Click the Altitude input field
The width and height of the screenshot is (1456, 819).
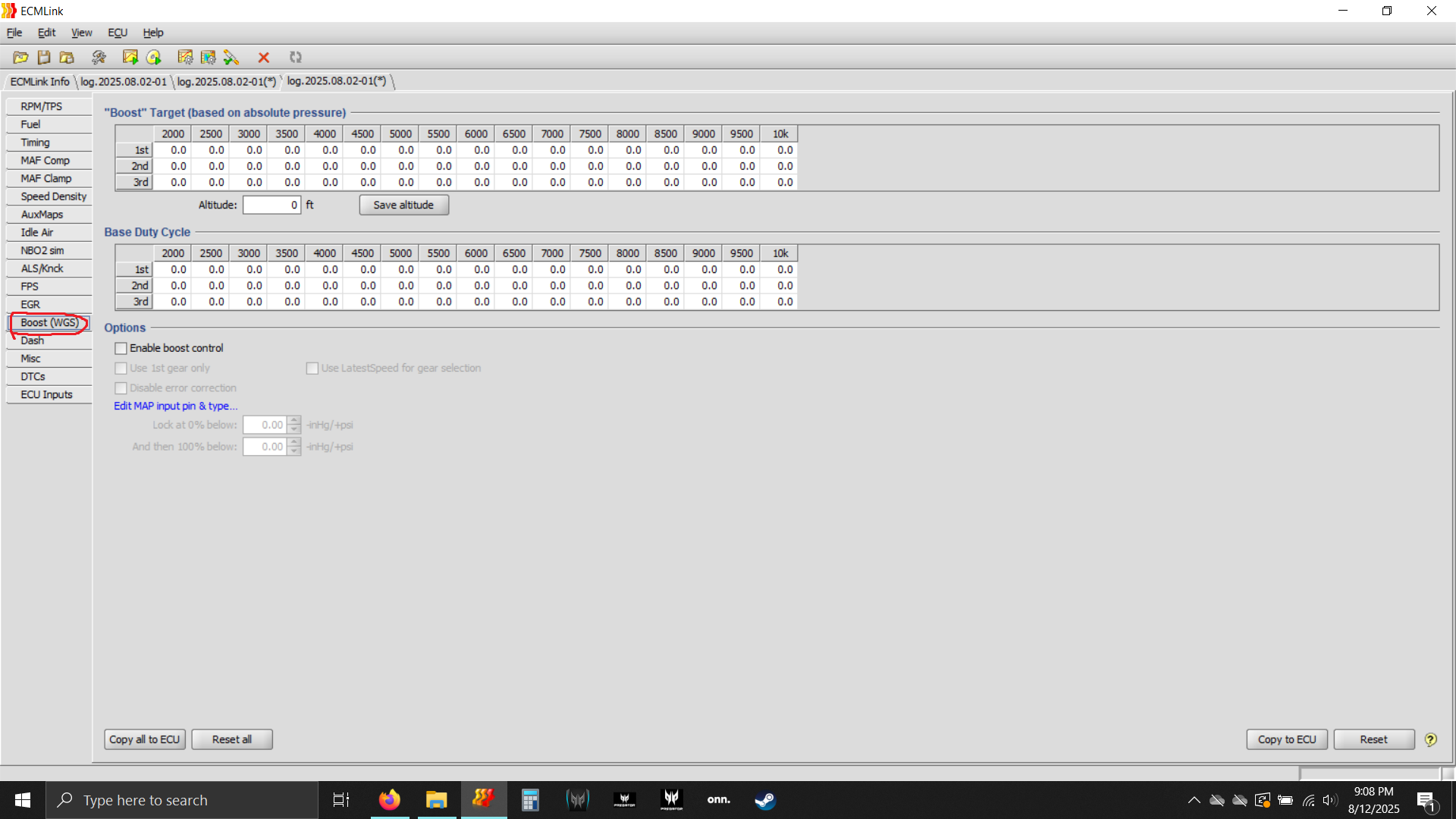(x=271, y=205)
